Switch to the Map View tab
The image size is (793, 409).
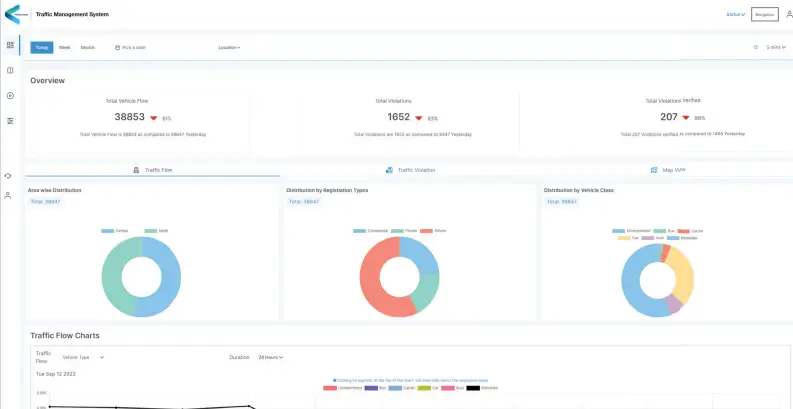coord(668,170)
